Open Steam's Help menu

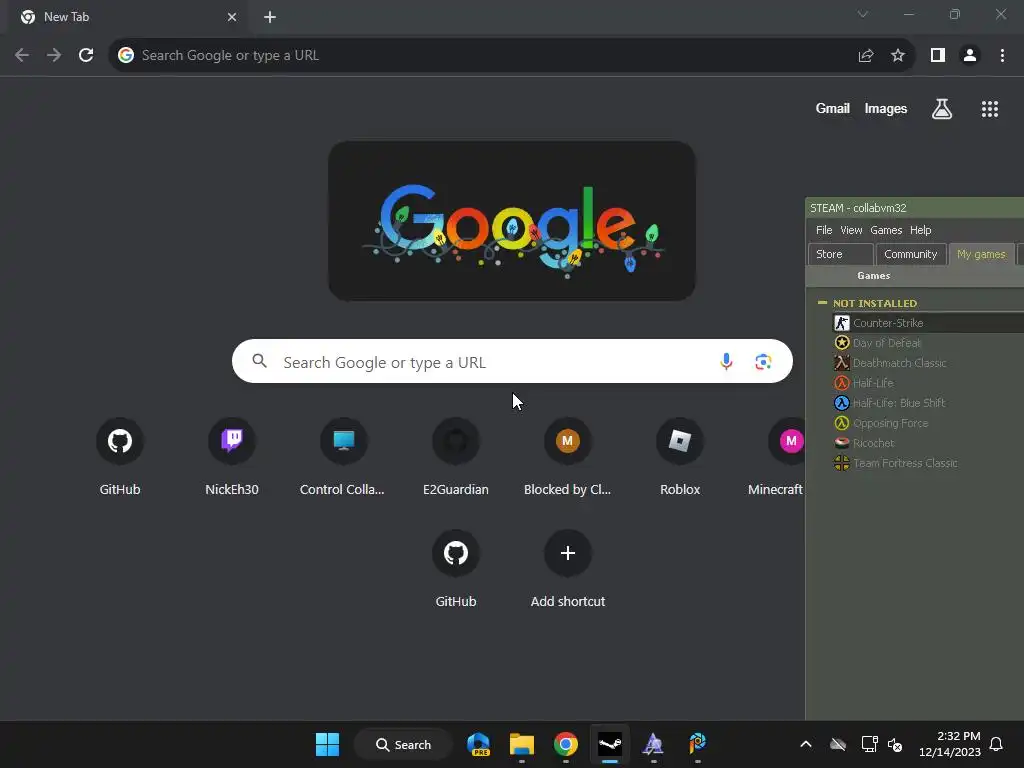click(921, 231)
